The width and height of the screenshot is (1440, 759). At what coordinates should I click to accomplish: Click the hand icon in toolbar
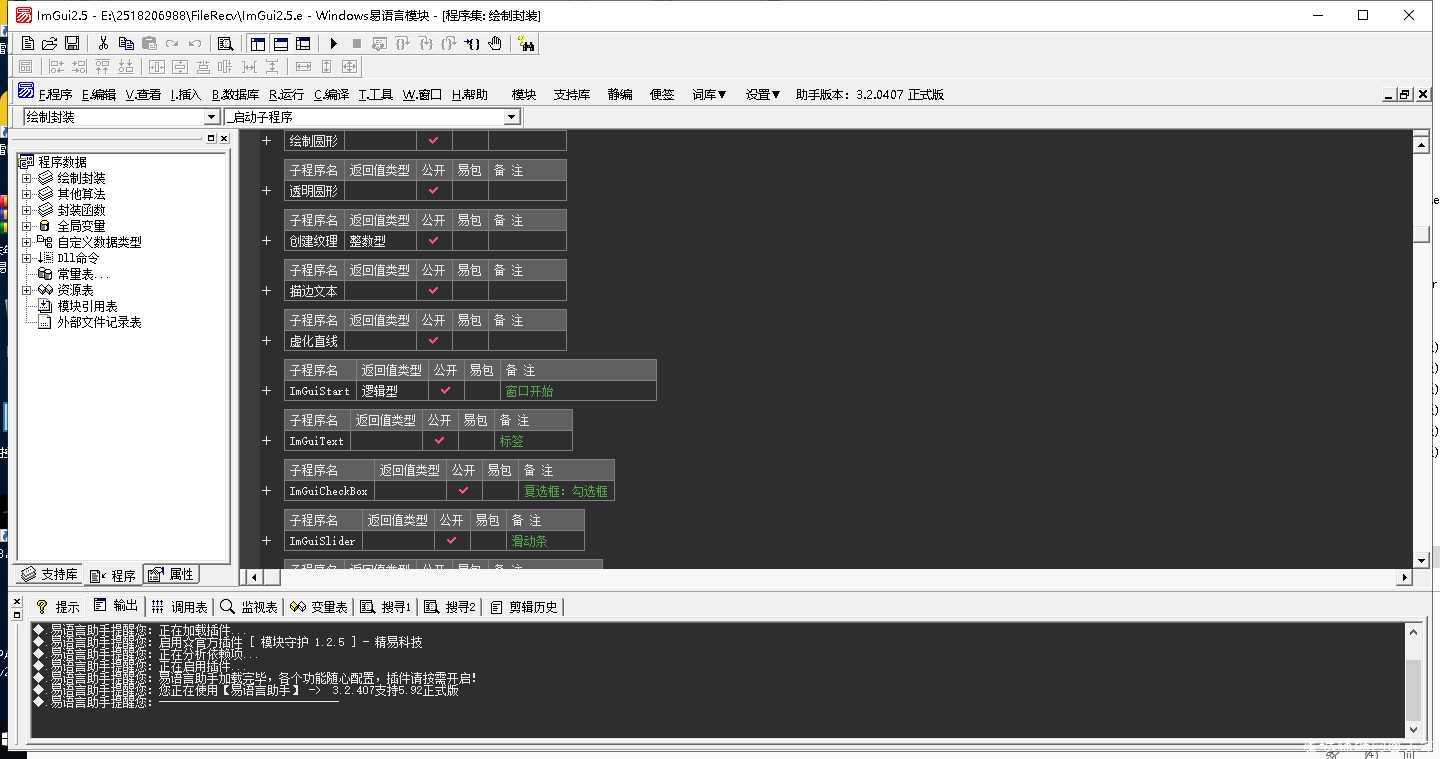pyautogui.click(x=496, y=43)
